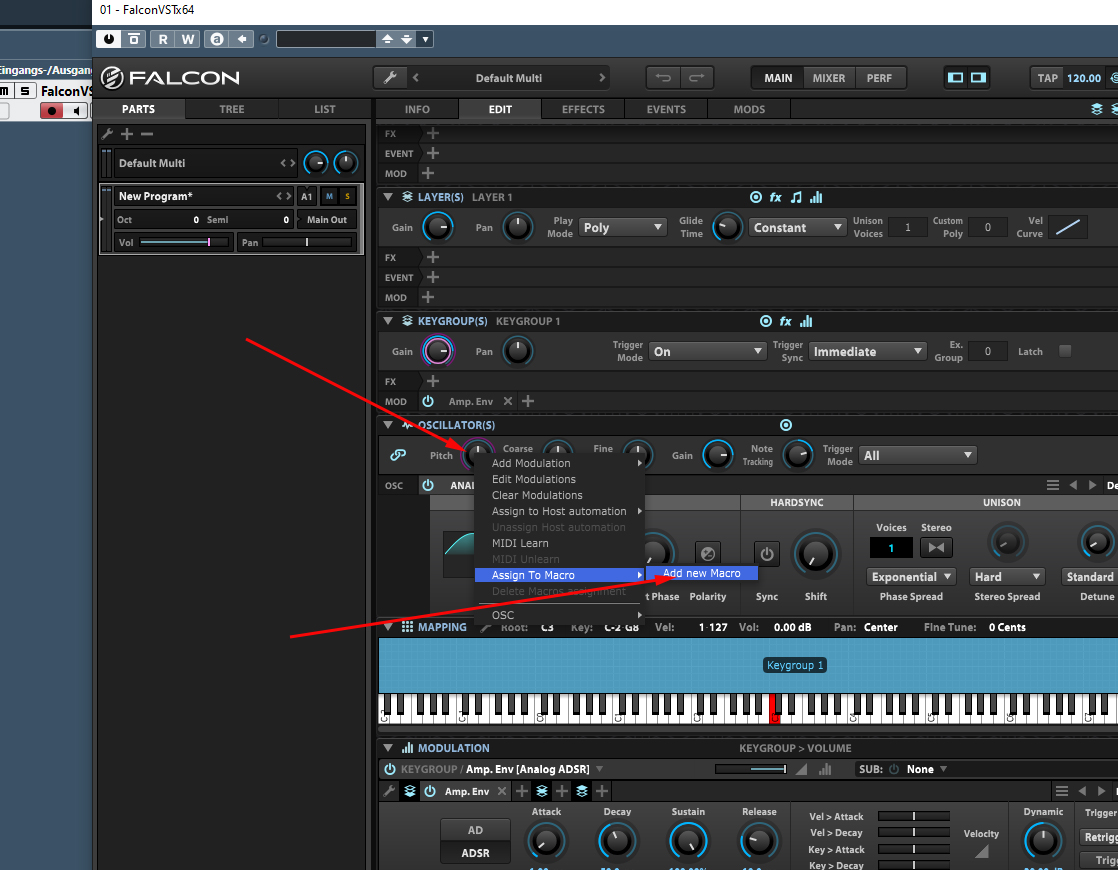1118x870 pixels.
Task: Click the redo arrow in Falcon header
Action: tap(697, 78)
